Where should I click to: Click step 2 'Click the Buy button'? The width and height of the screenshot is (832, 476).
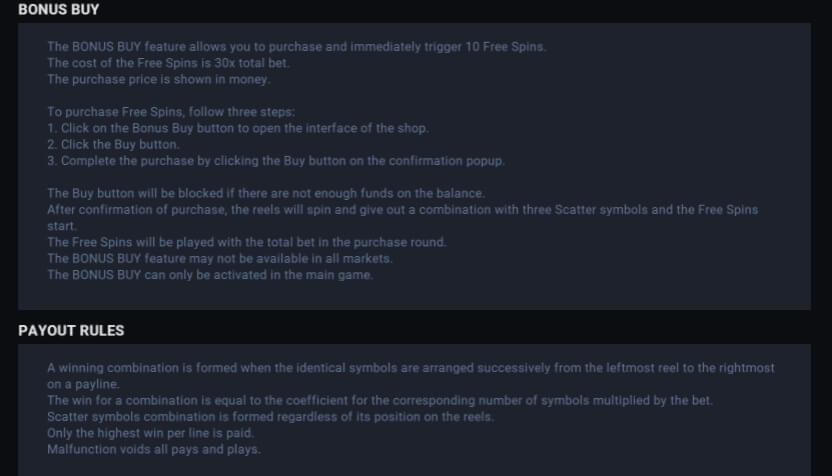tap(114, 145)
